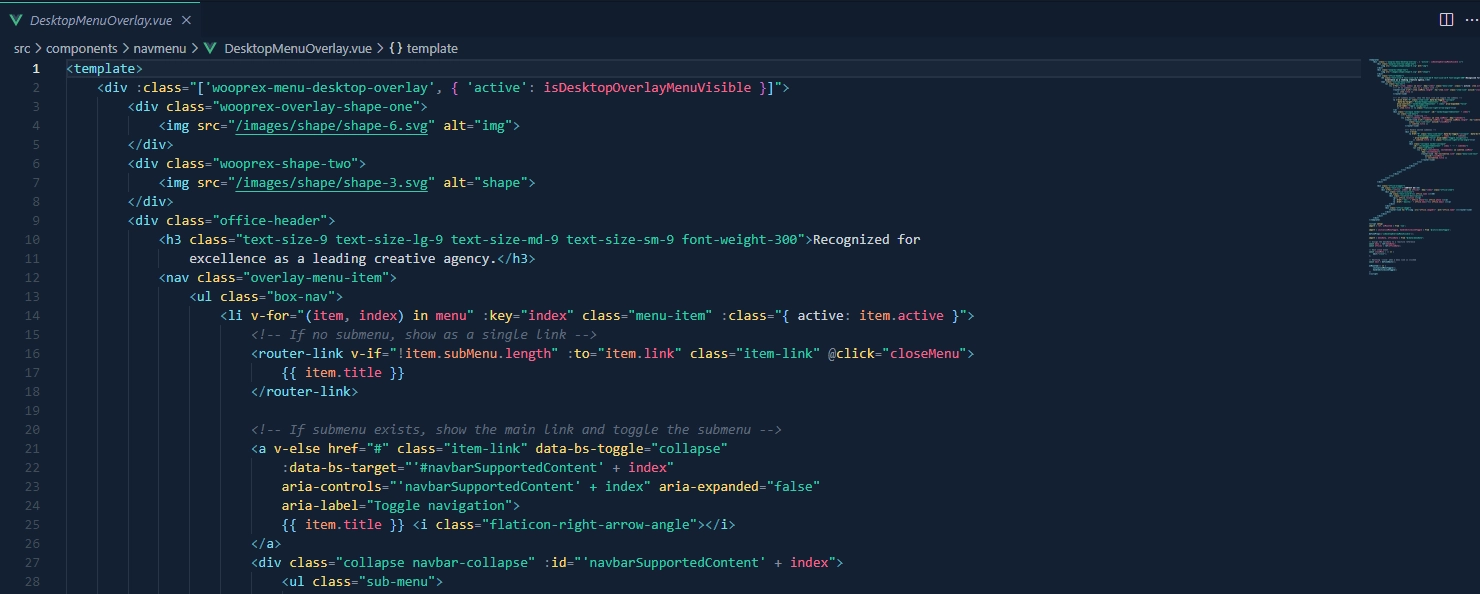The image size is (1480, 594).
Task: Click line number 14 in the gutter
Action: click(x=32, y=316)
